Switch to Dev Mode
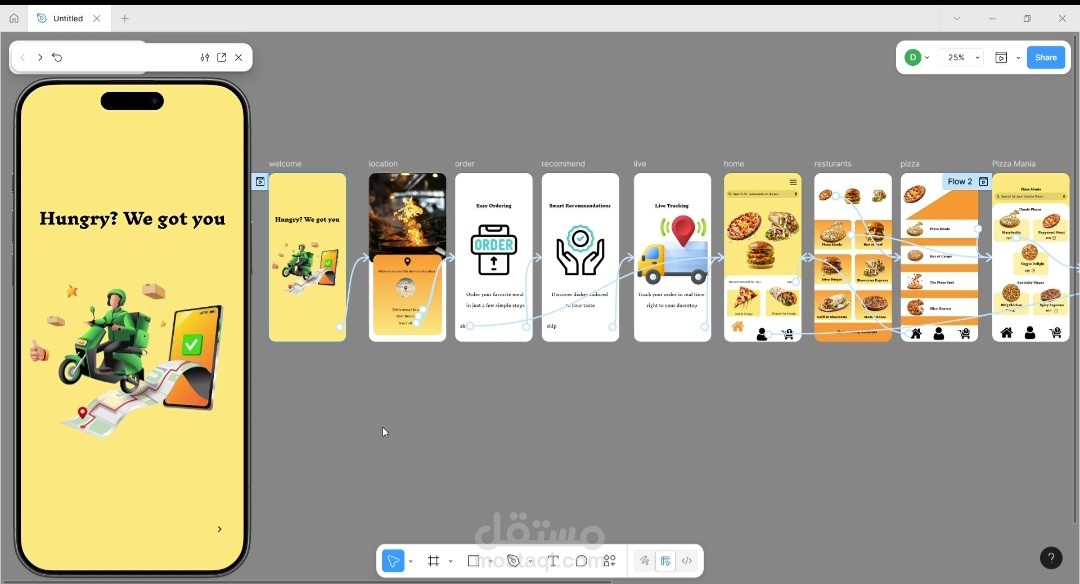1080x584 pixels. (x=687, y=561)
